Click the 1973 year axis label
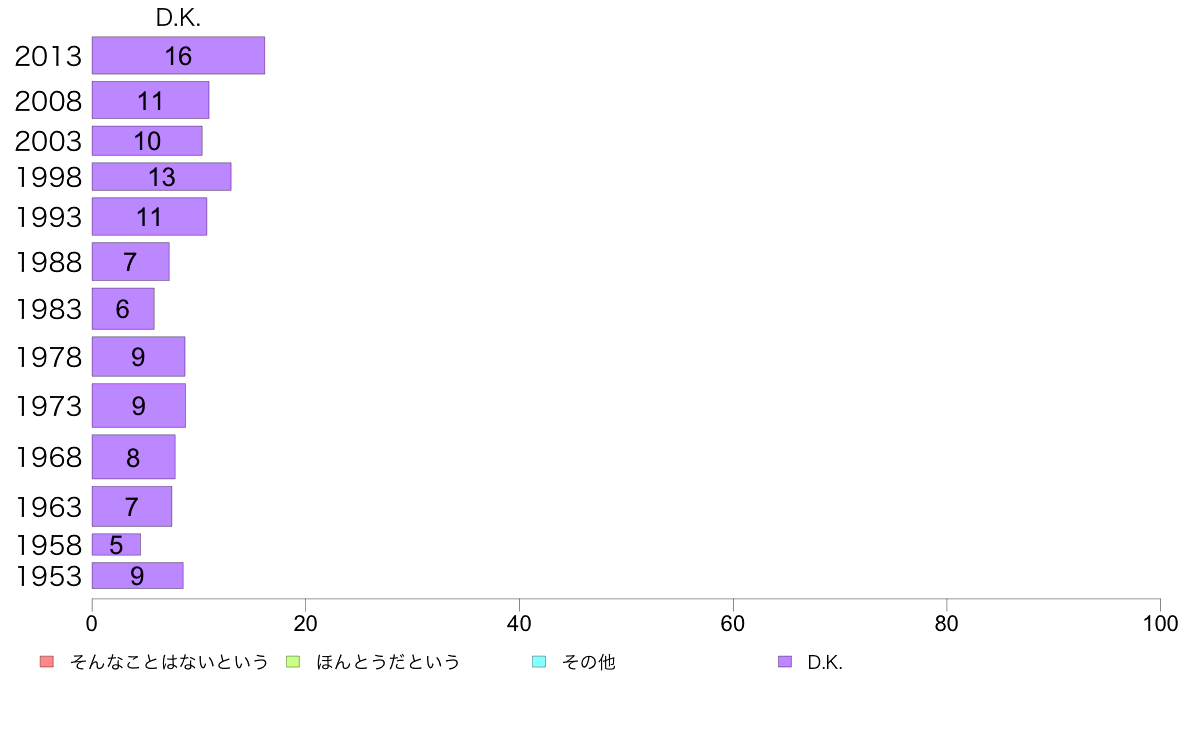Viewport: 1188px width, 736px height. click(x=49, y=406)
